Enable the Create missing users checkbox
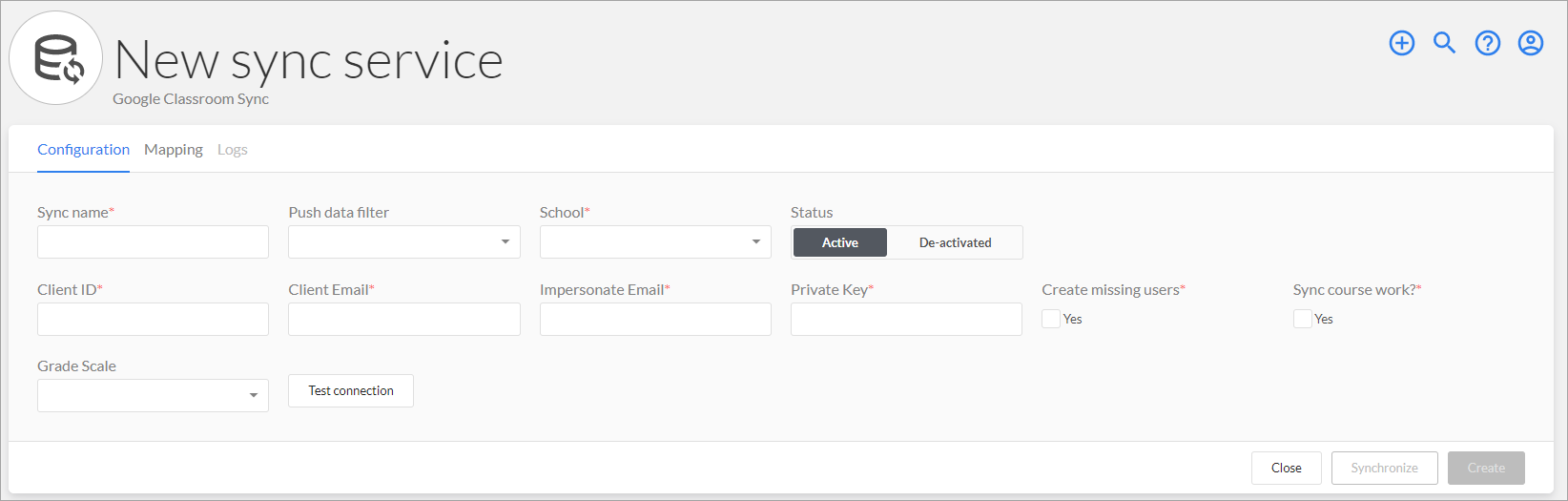This screenshot has width=1568, height=501. point(1051,319)
